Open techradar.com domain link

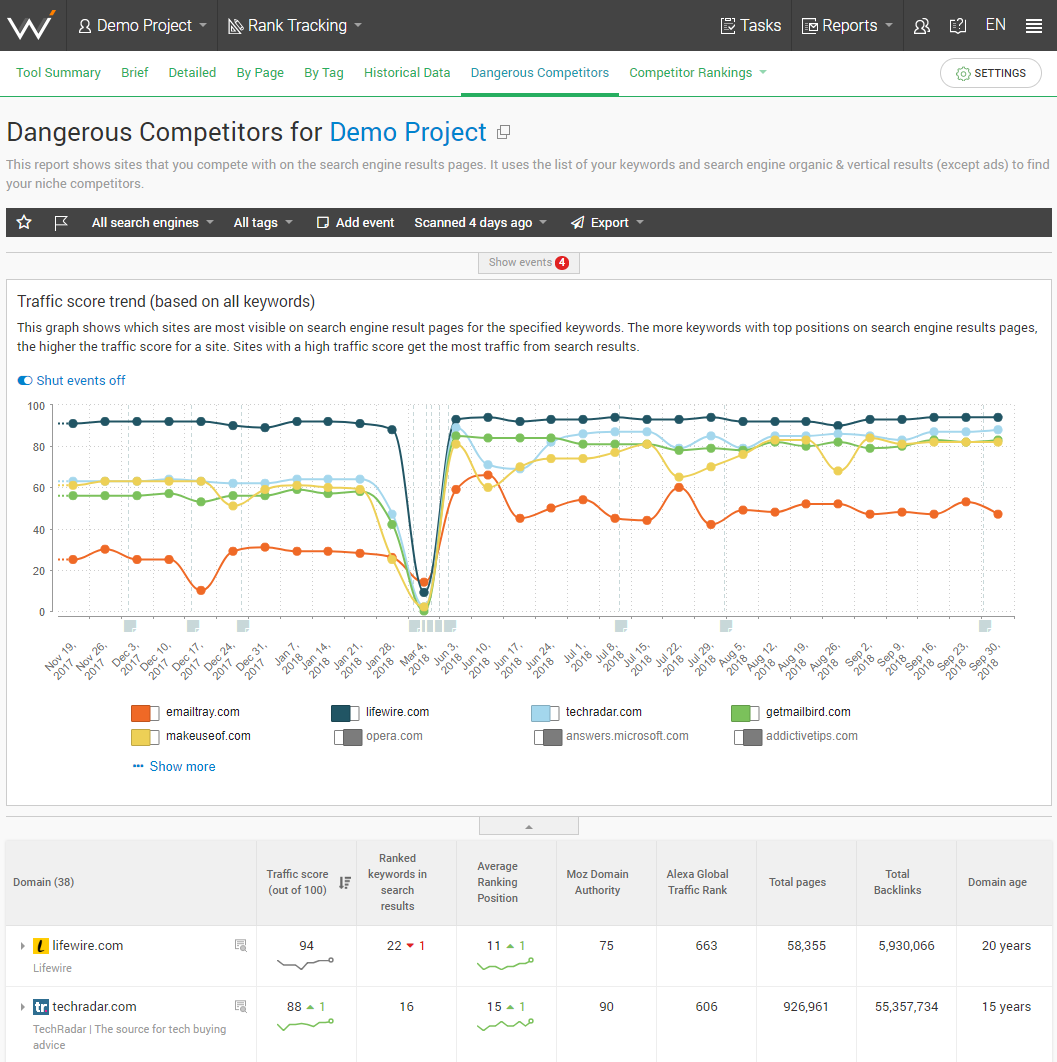click(x=94, y=1006)
